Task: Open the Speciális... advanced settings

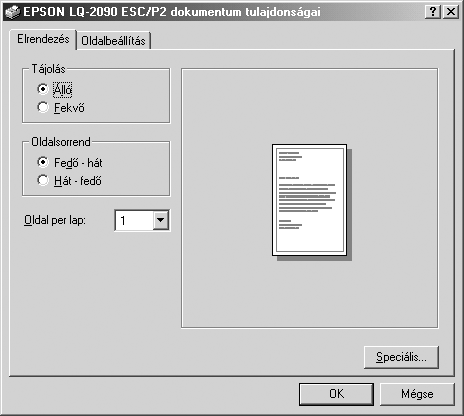Action: tap(401, 357)
